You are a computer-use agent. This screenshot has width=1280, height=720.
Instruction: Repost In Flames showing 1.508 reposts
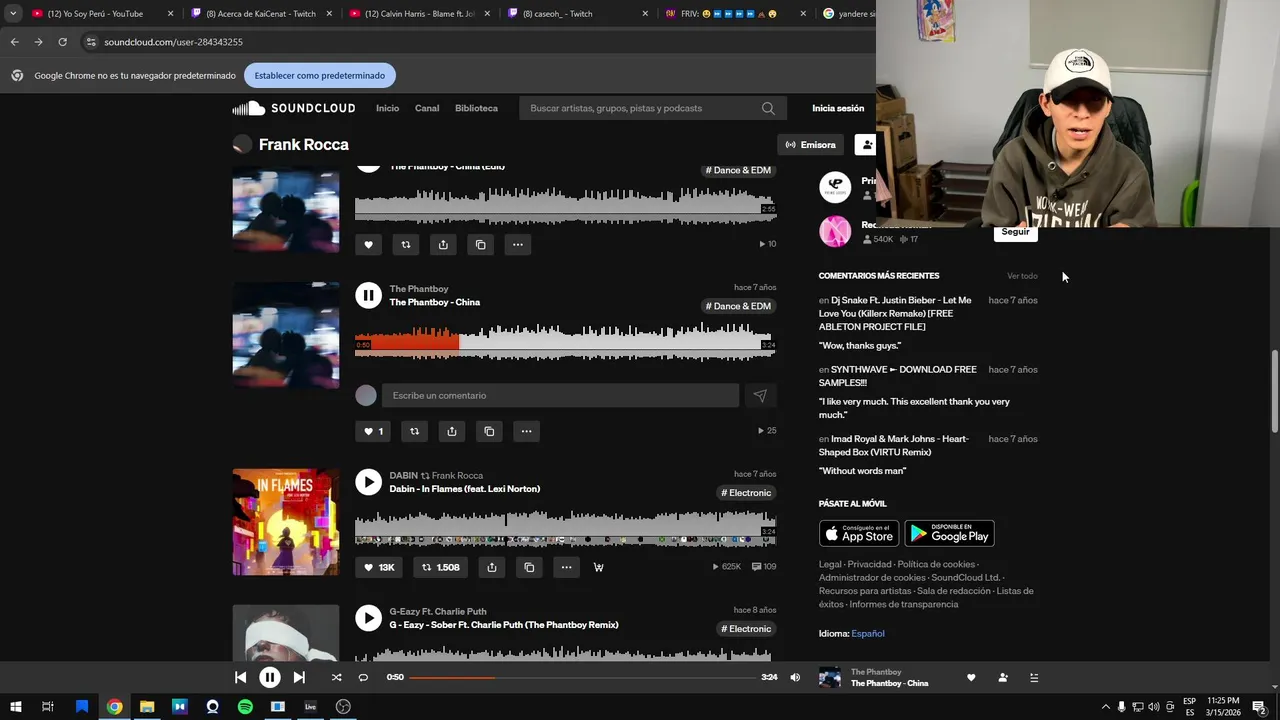pyautogui.click(x=440, y=567)
